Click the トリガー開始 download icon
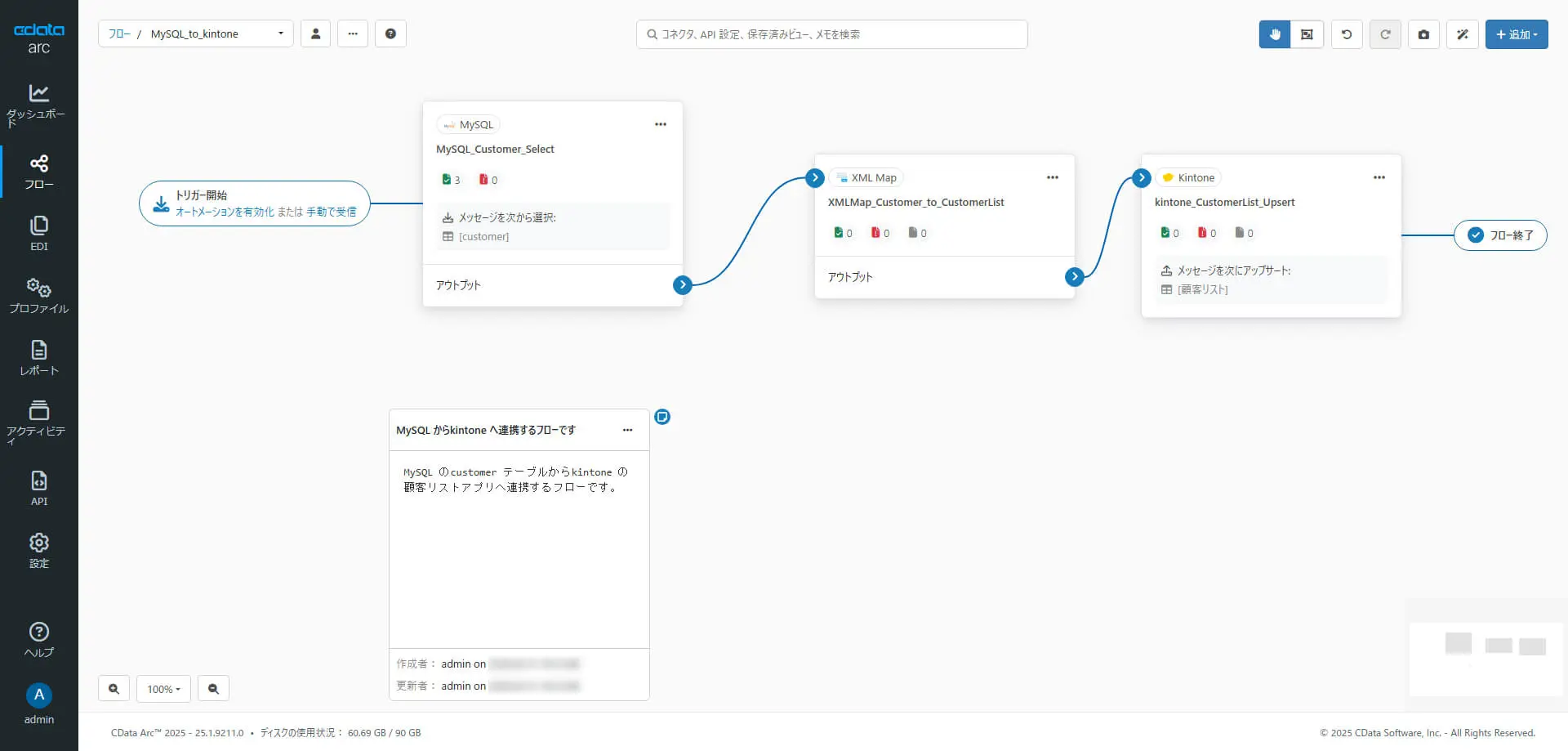Screen dimensions: 1568x751 click(x=162, y=203)
